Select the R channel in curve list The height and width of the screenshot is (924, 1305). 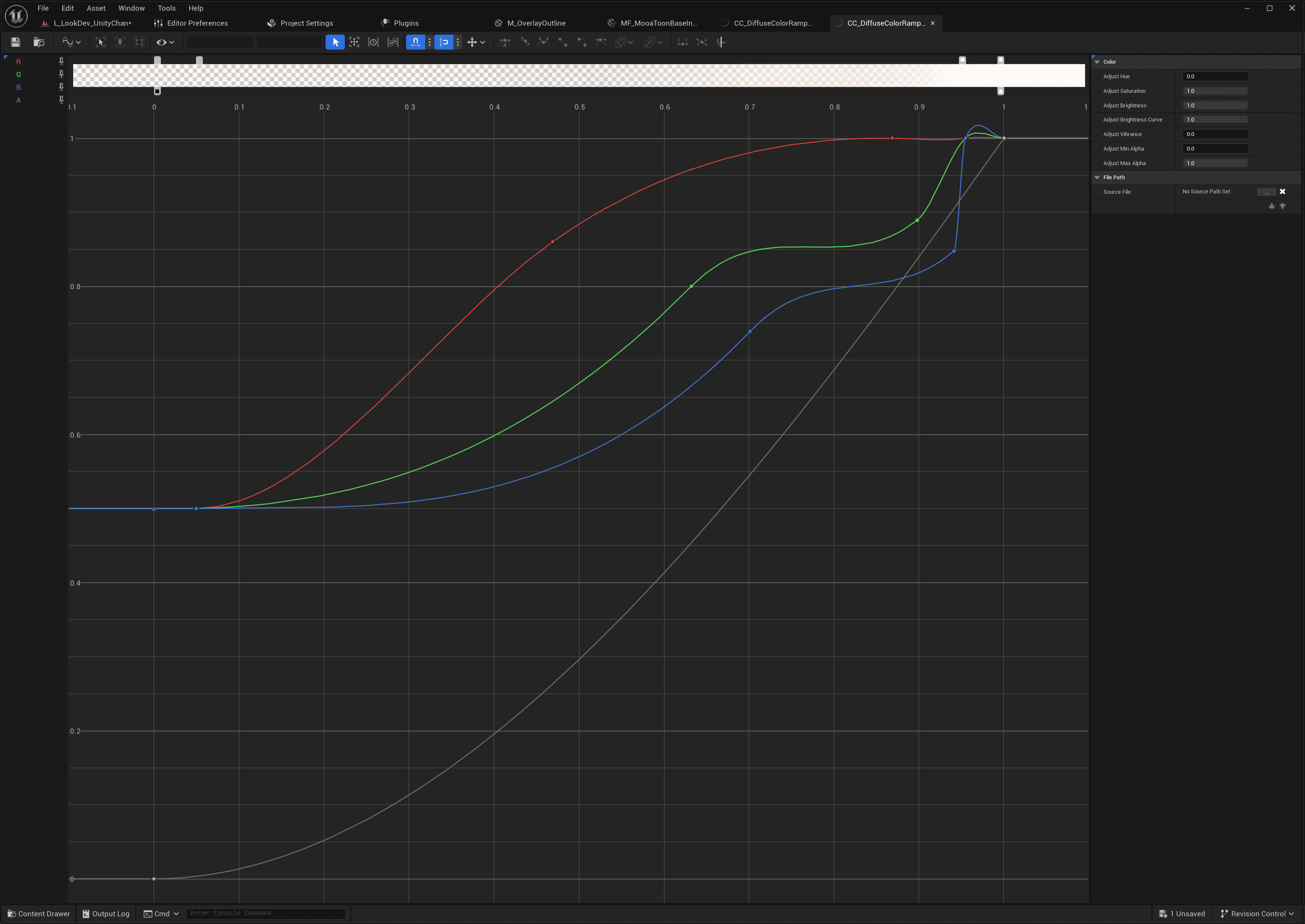coord(18,62)
